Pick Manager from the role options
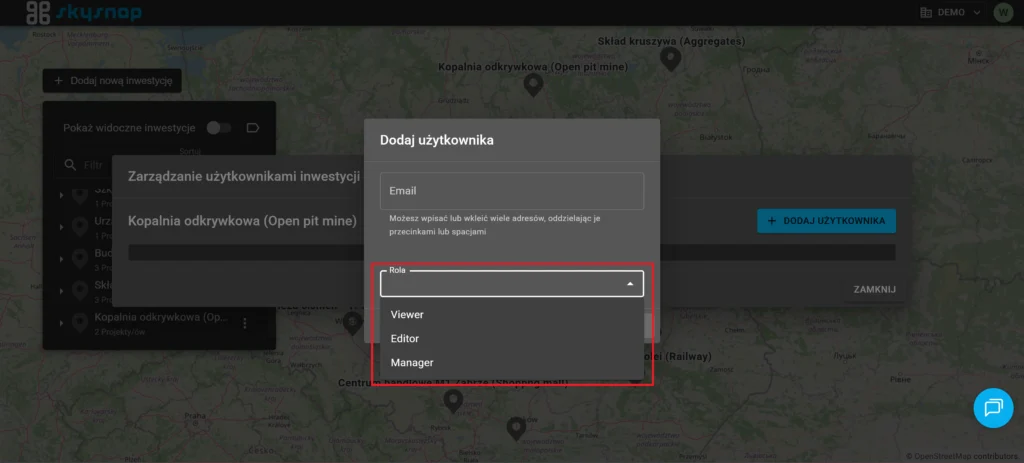Viewport: 1024px width, 463px height. 412,362
